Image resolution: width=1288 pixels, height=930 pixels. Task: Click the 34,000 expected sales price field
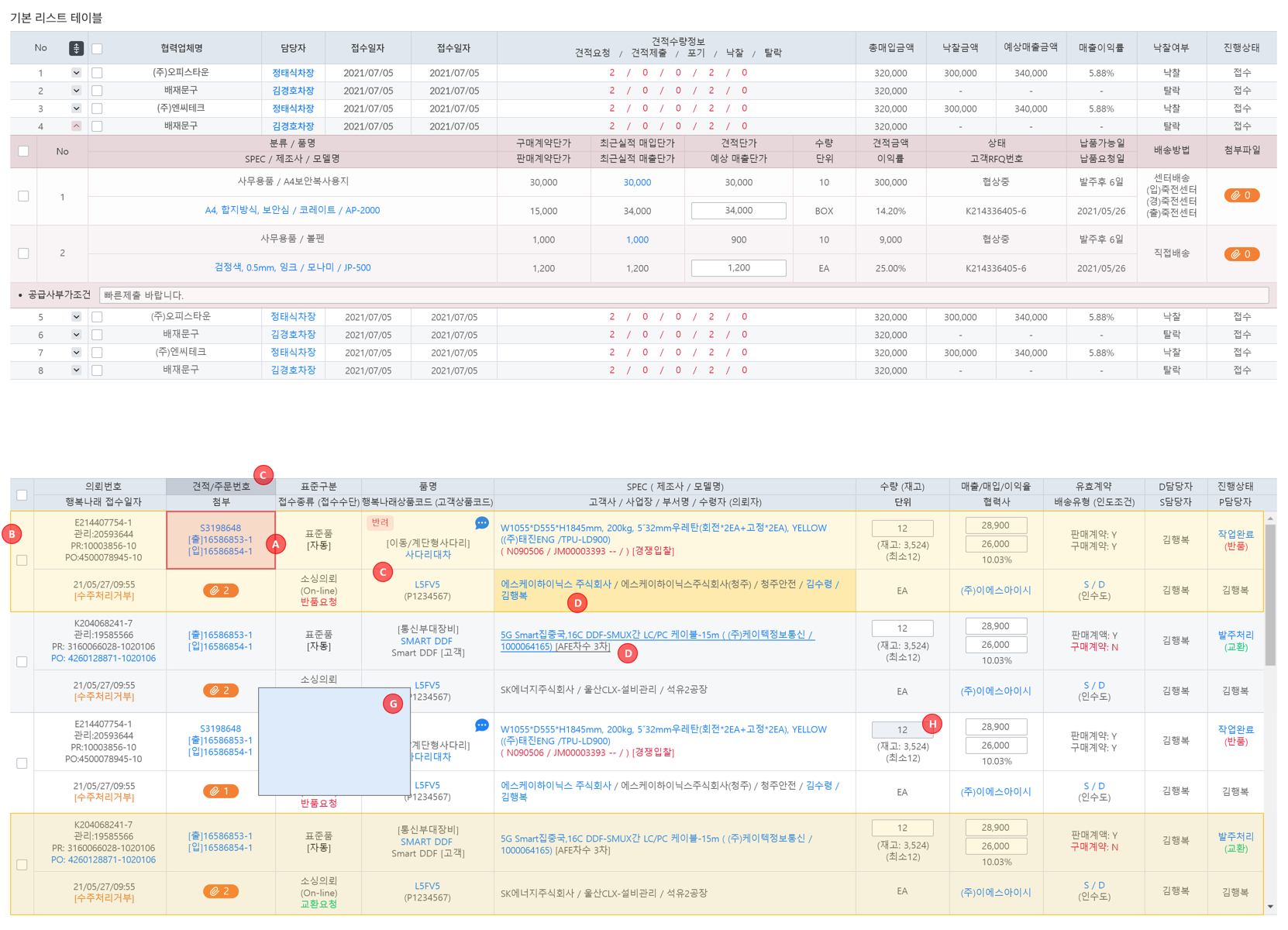(738, 211)
